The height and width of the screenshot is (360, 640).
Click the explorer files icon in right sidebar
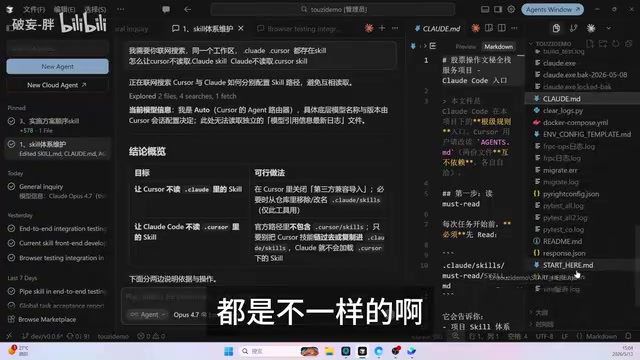(x=556, y=28)
